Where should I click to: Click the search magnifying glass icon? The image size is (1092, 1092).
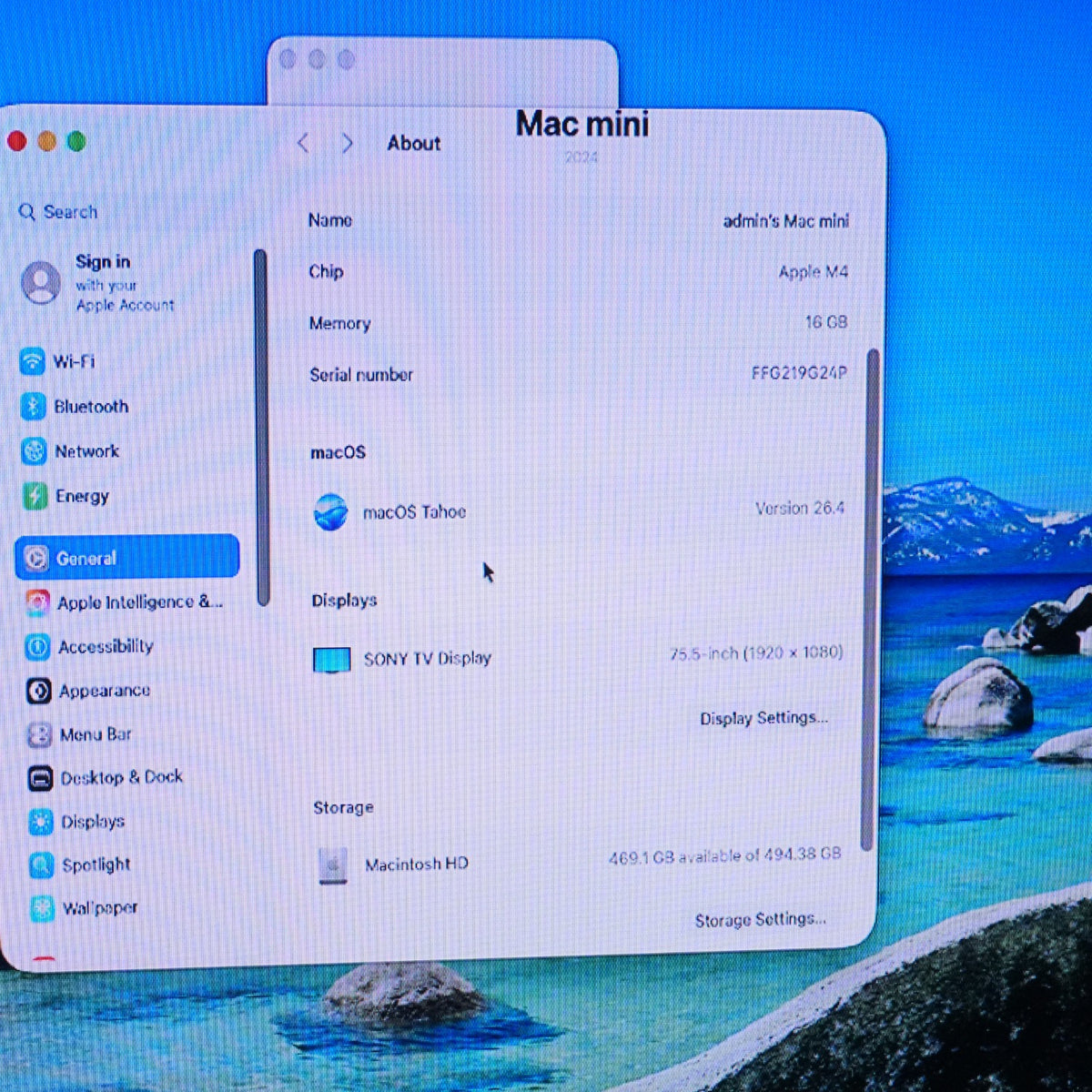click(27, 212)
